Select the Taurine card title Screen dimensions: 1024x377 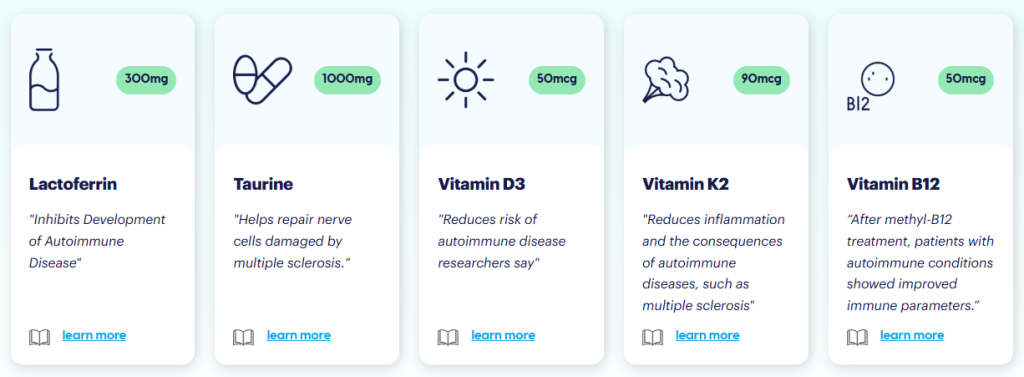point(263,184)
